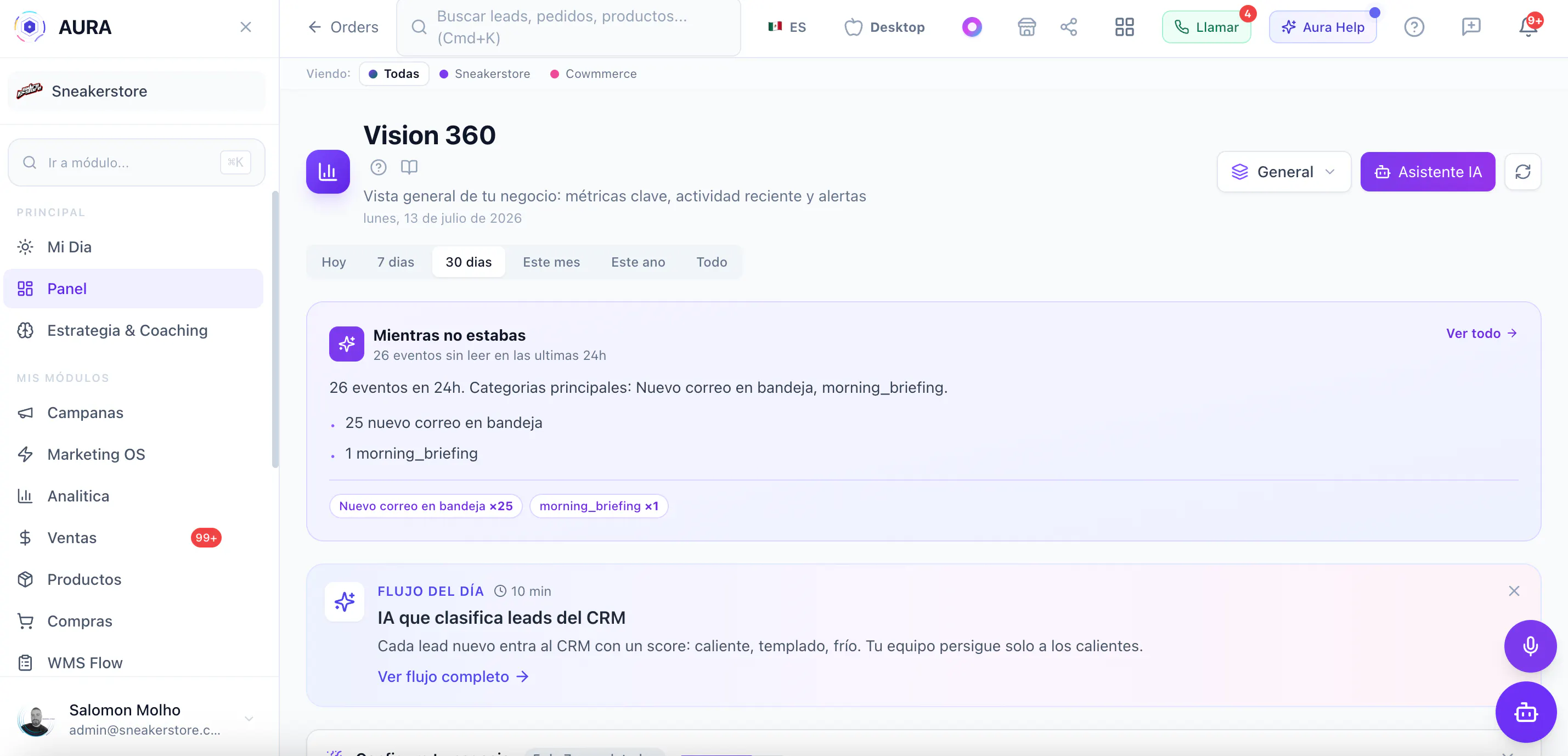
Task: Select the Todas store filter
Action: 394,74
